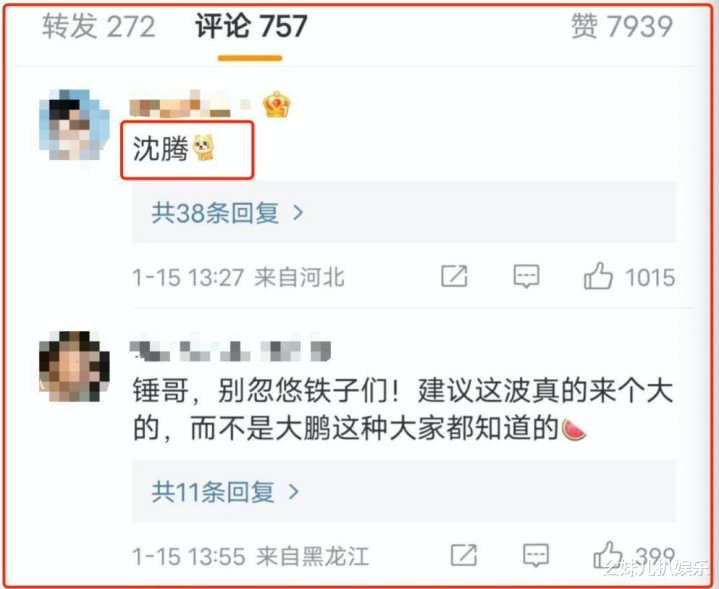Tap the doge emoji beside 沈腾
The height and width of the screenshot is (589, 719).
pos(203,148)
